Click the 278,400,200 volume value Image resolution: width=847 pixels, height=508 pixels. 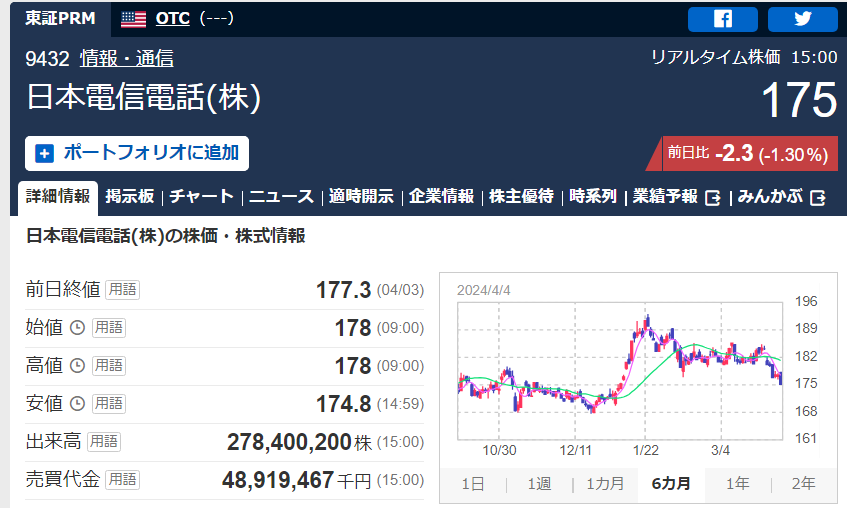(289, 442)
